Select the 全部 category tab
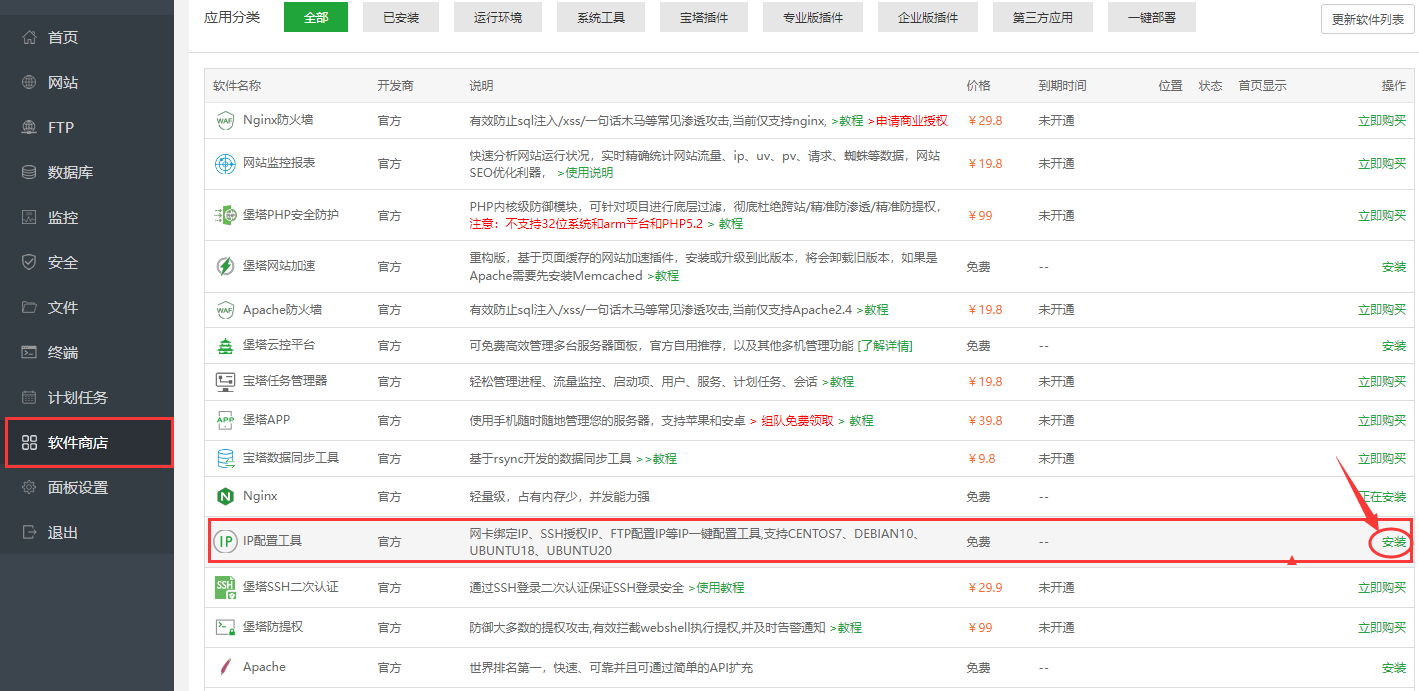This screenshot has width=1419, height=691. pyautogui.click(x=316, y=17)
